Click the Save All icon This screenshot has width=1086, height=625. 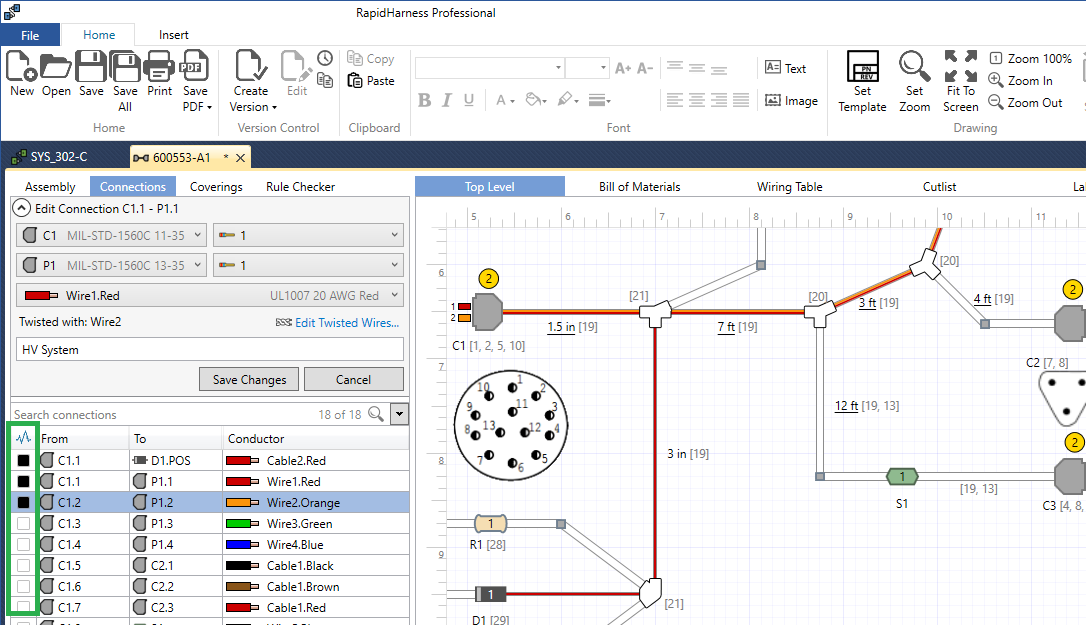click(125, 67)
